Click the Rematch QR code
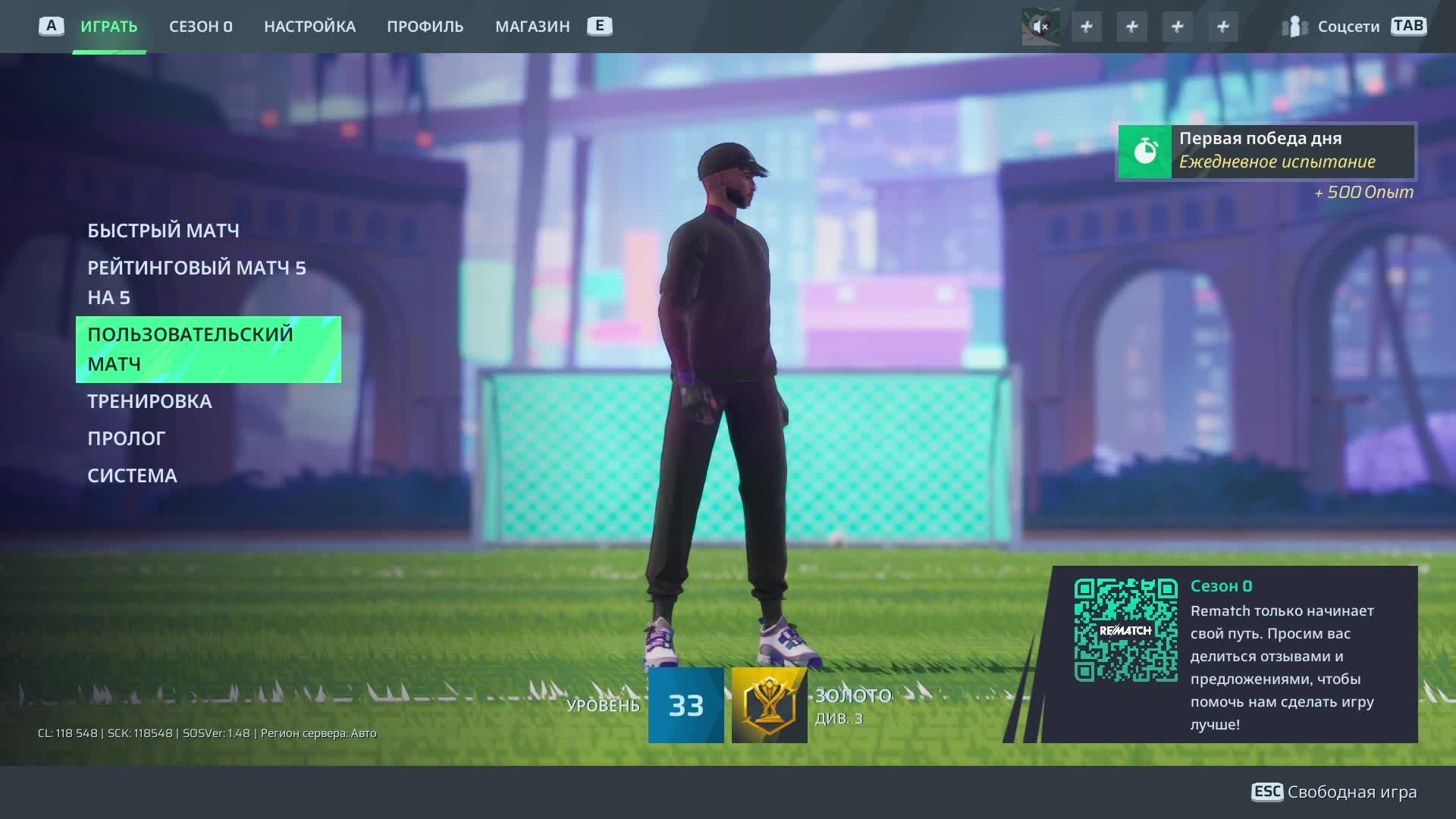The image size is (1456, 819). [1125, 630]
